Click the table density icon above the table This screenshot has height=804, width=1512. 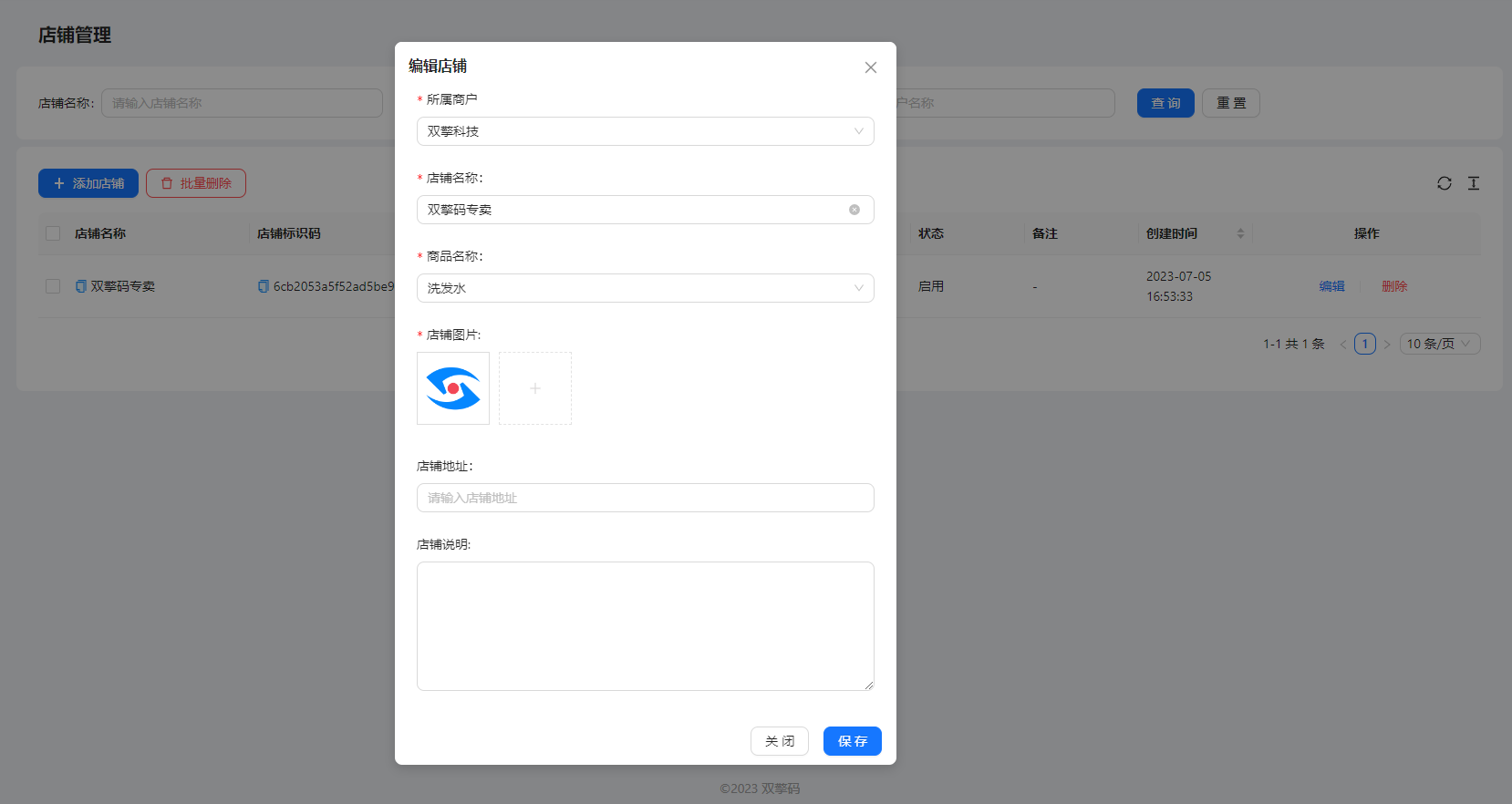pyautogui.click(x=1474, y=183)
